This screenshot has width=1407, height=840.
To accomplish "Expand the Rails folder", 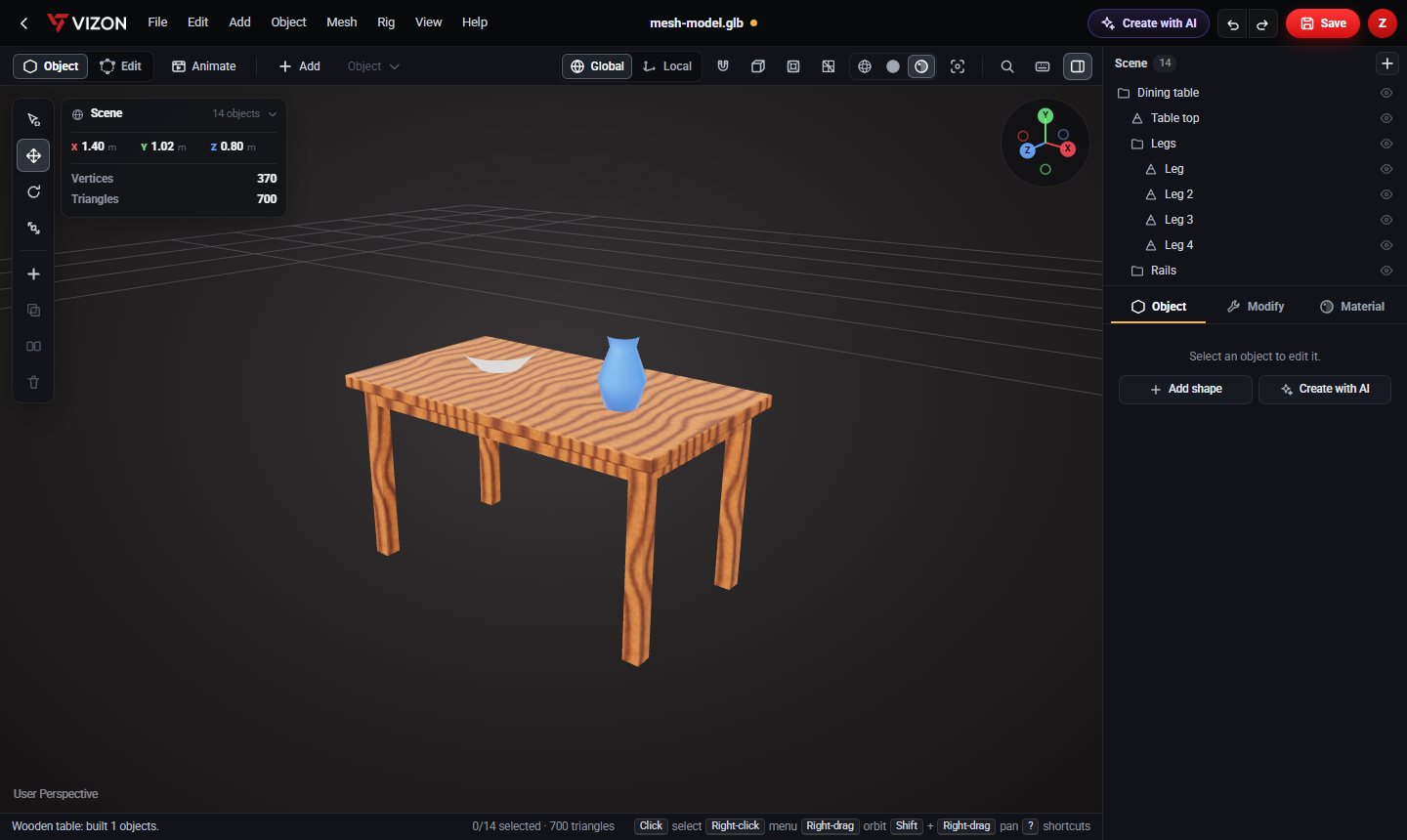I will (x=1137, y=271).
